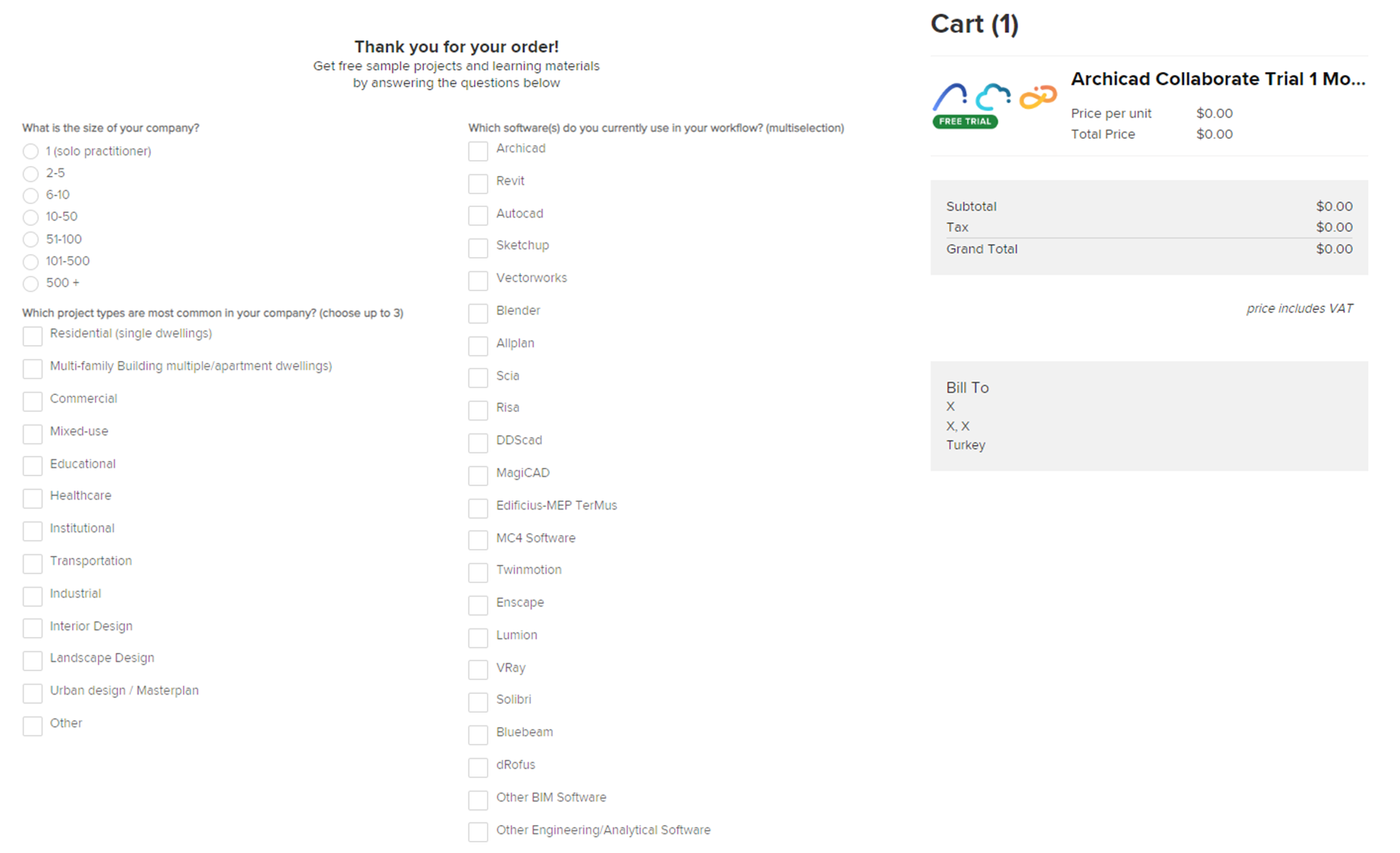Tick the Other BIM Software checkbox
The image size is (1400, 853).
[478, 800]
